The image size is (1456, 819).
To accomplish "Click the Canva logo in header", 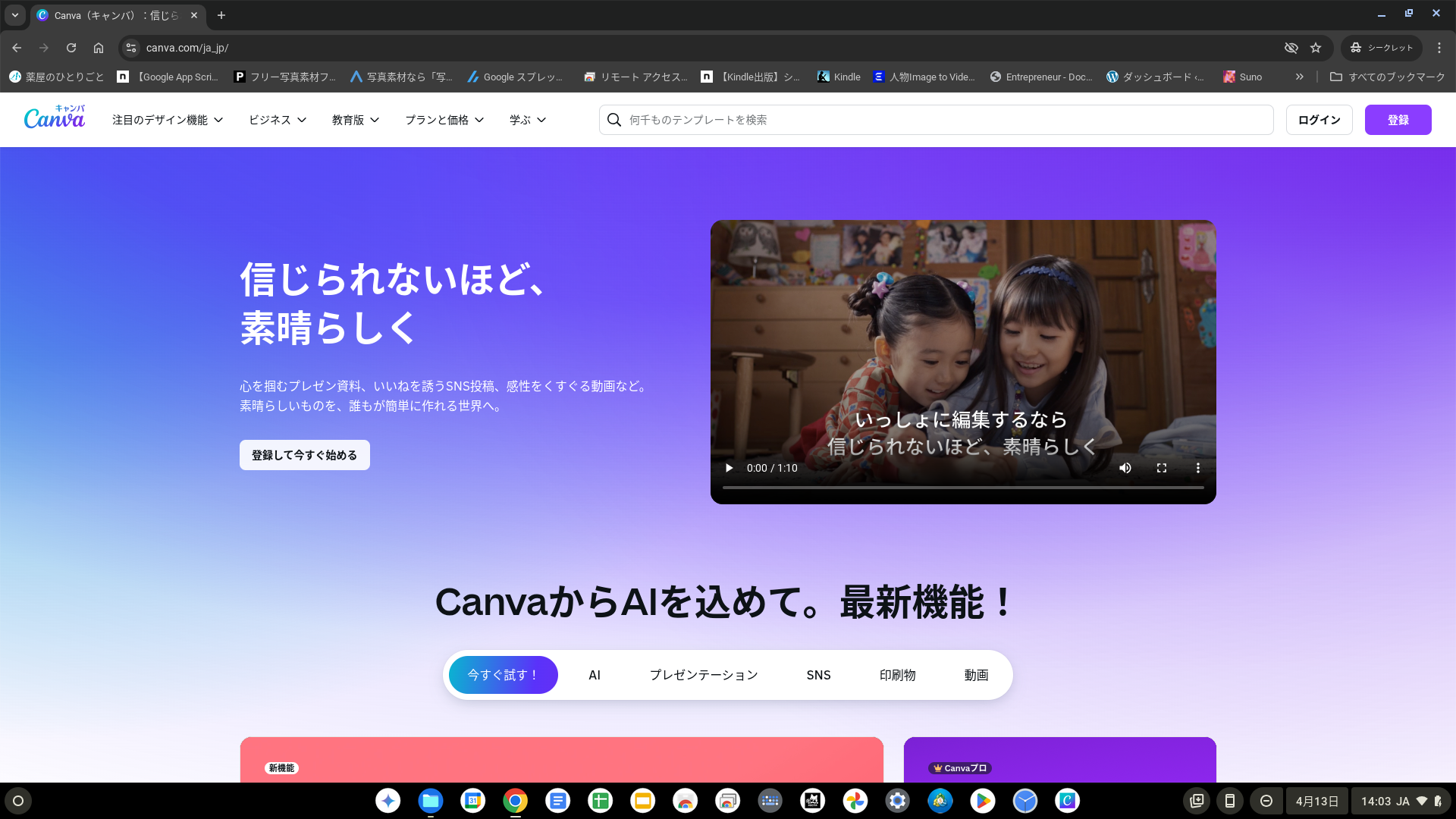I will (x=54, y=118).
